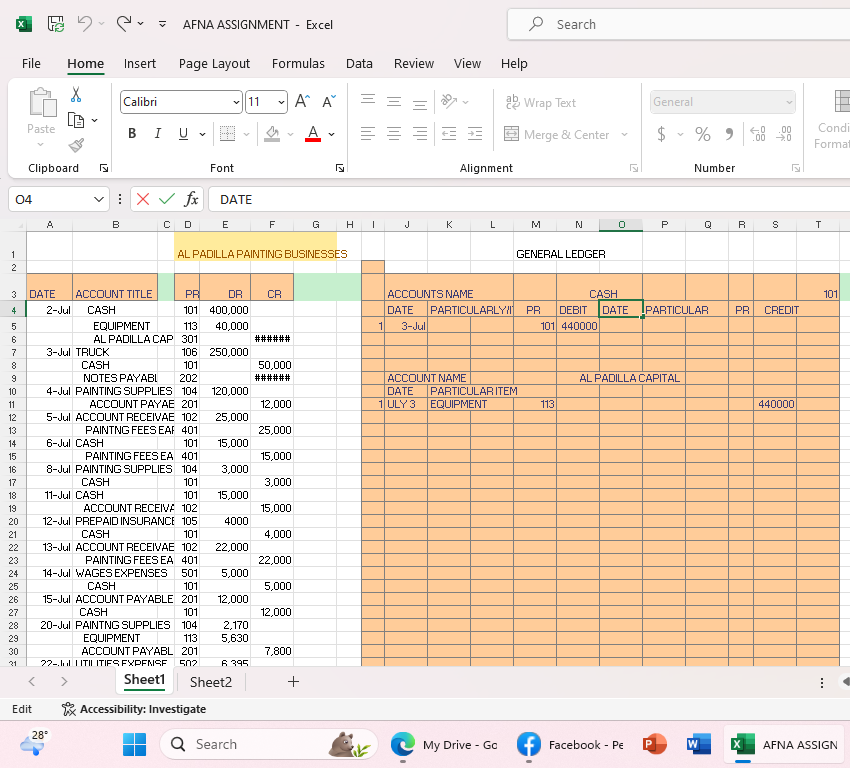This screenshot has width=850, height=768.
Task: Confirm entry with green checkmark
Action: click(167, 199)
